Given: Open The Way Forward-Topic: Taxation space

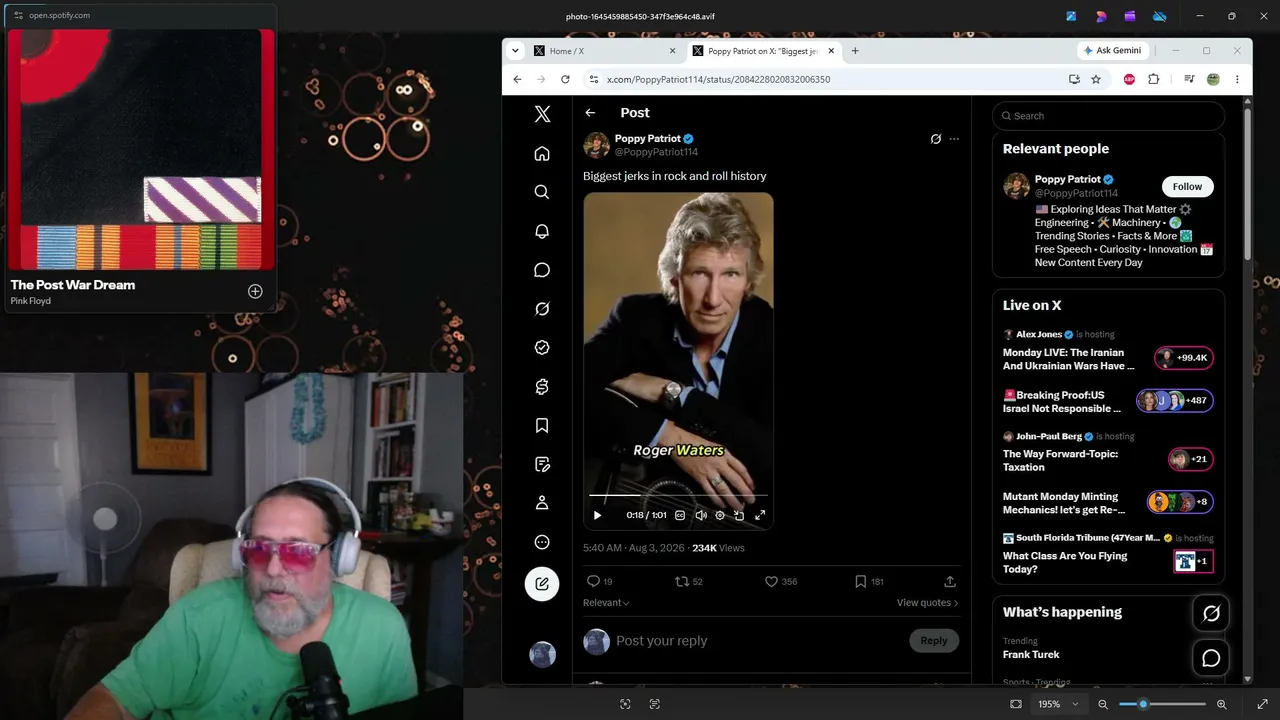Looking at the screenshot, I should pos(1108,454).
